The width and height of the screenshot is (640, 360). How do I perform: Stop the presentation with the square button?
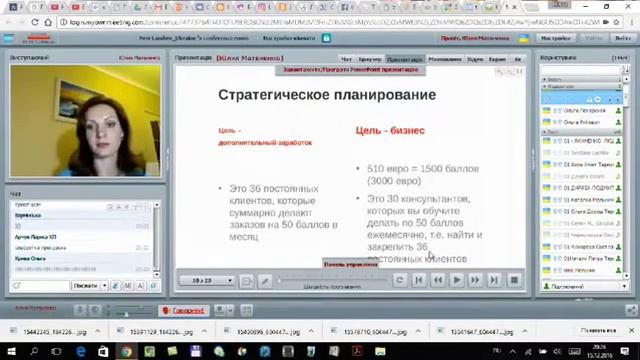[x=514, y=280]
